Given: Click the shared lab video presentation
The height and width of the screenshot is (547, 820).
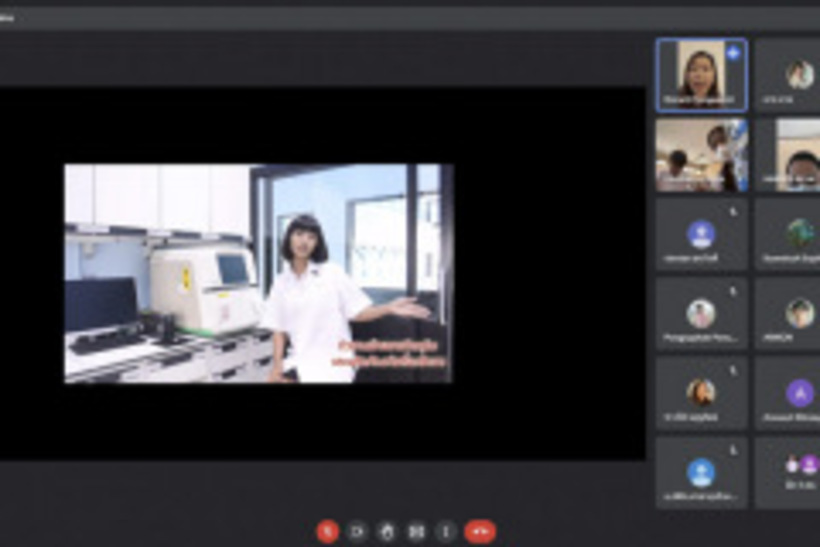Looking at the screenshot, I should tap(258, 273).
